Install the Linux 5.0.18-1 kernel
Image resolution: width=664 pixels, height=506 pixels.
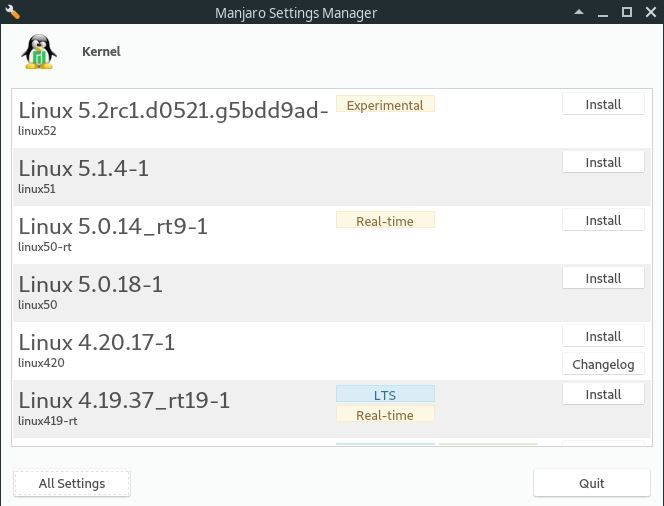click(603, 278)
